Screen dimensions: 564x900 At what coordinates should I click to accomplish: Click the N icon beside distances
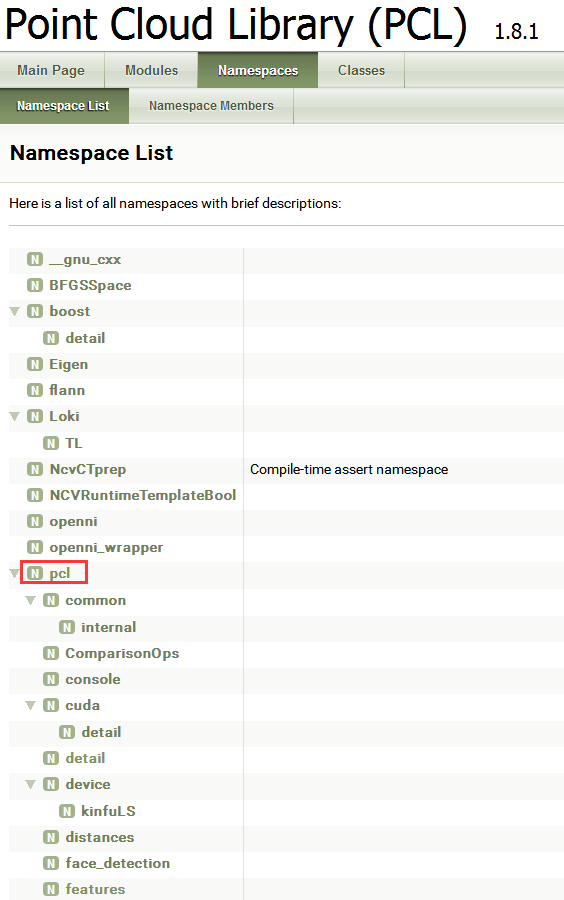pos(51,837)
